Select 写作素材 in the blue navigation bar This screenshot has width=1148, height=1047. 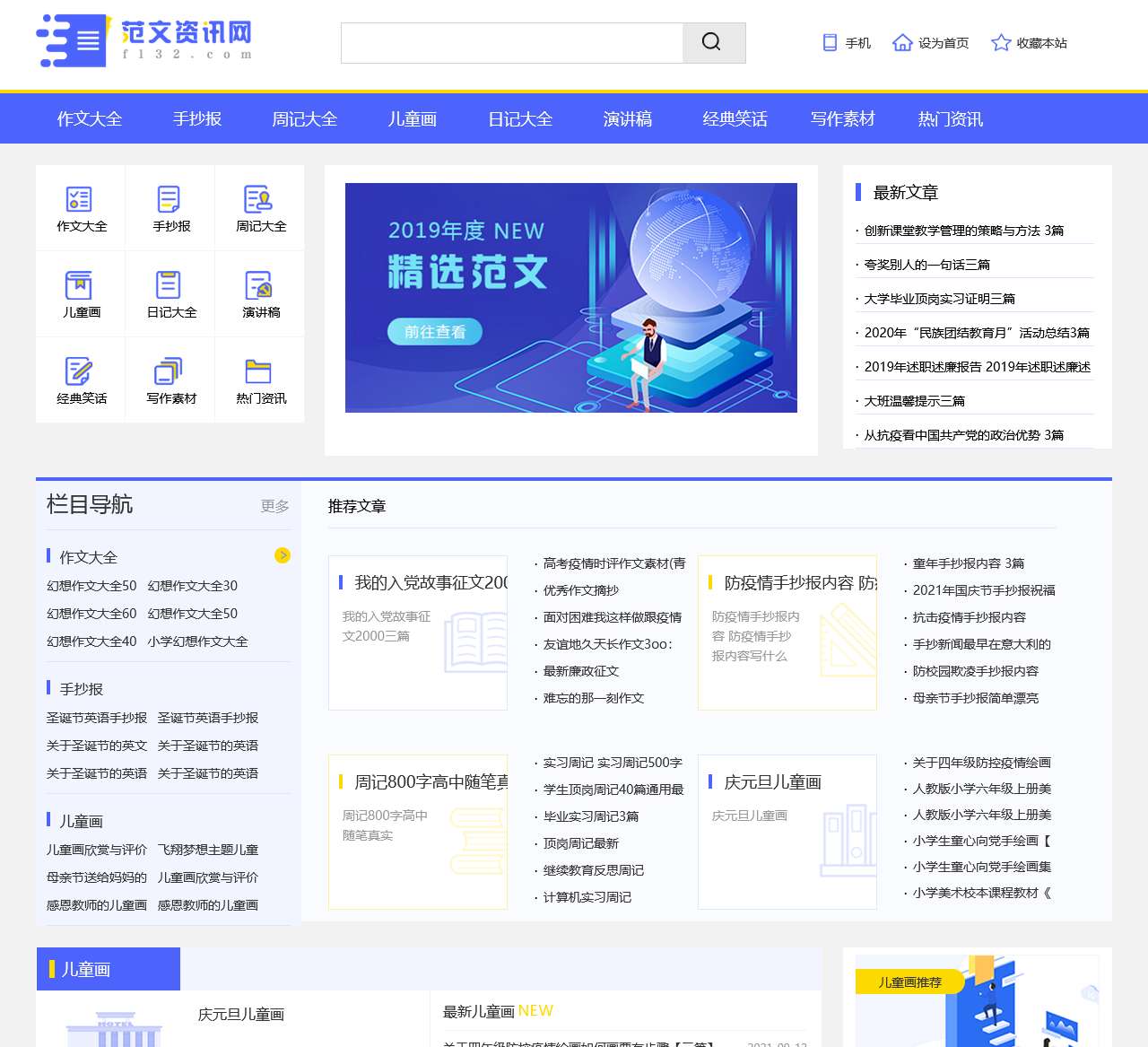pos(843,119)
